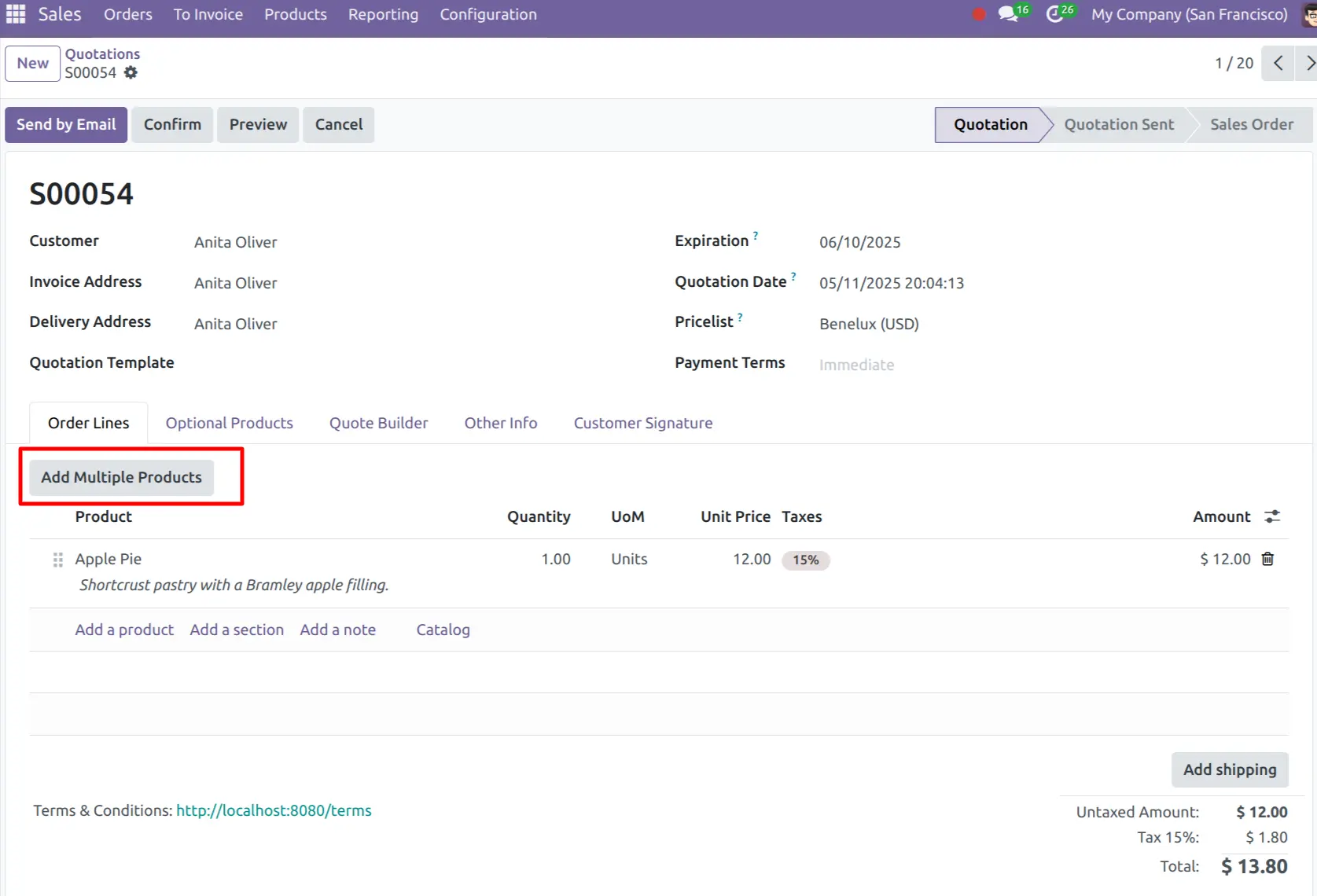Click the Invoice Address field value
Screen dimensions: 1317x896
click(236, 283)
